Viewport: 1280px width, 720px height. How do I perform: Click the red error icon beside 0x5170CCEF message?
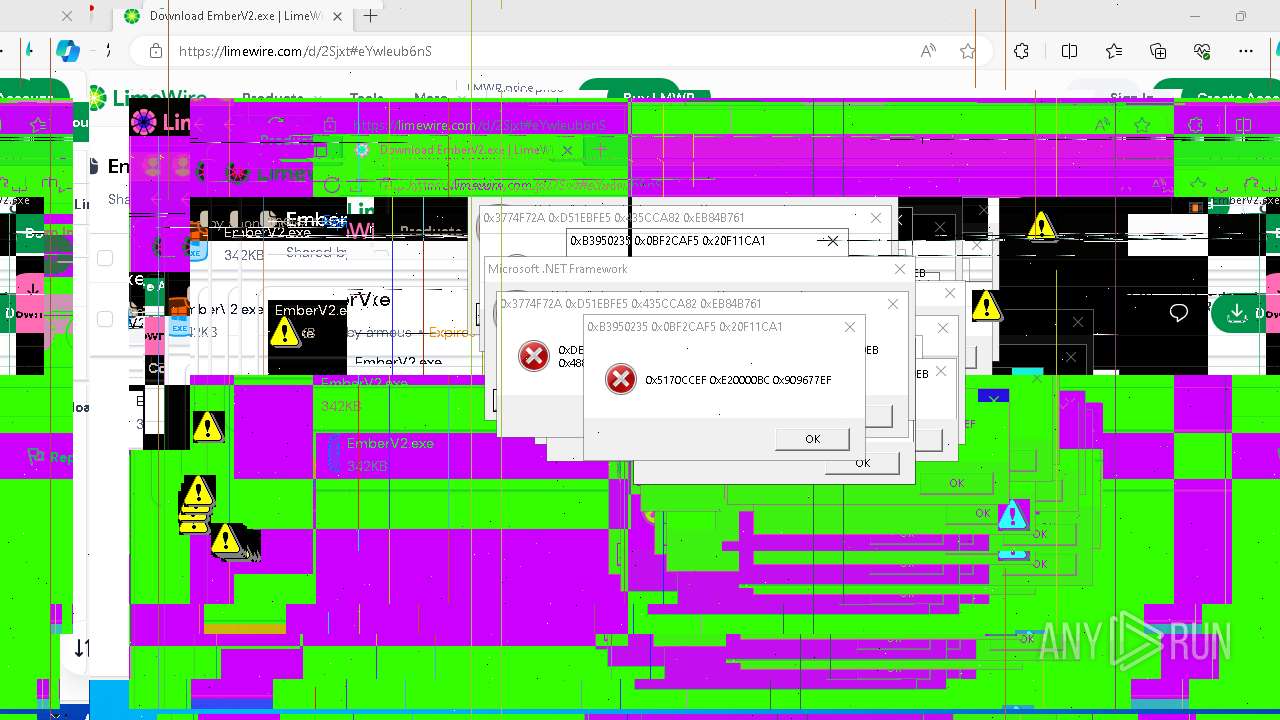point(621,379)
